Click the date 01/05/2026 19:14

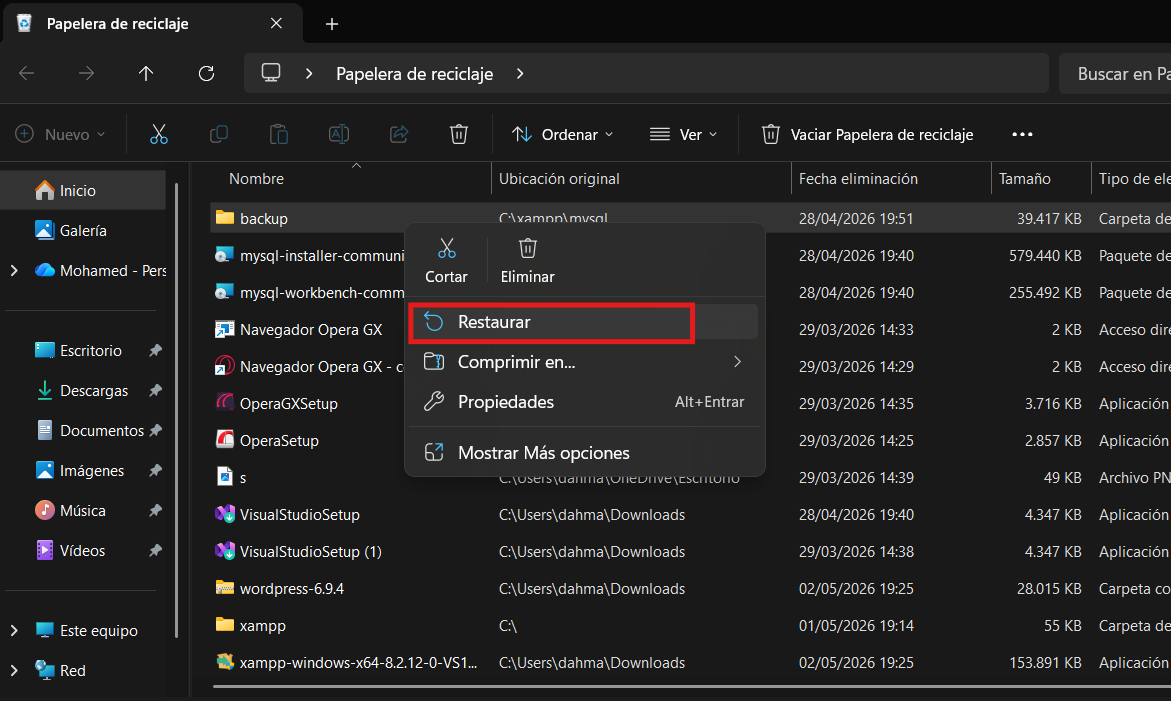pyautogui.click(x=856, y=626)
